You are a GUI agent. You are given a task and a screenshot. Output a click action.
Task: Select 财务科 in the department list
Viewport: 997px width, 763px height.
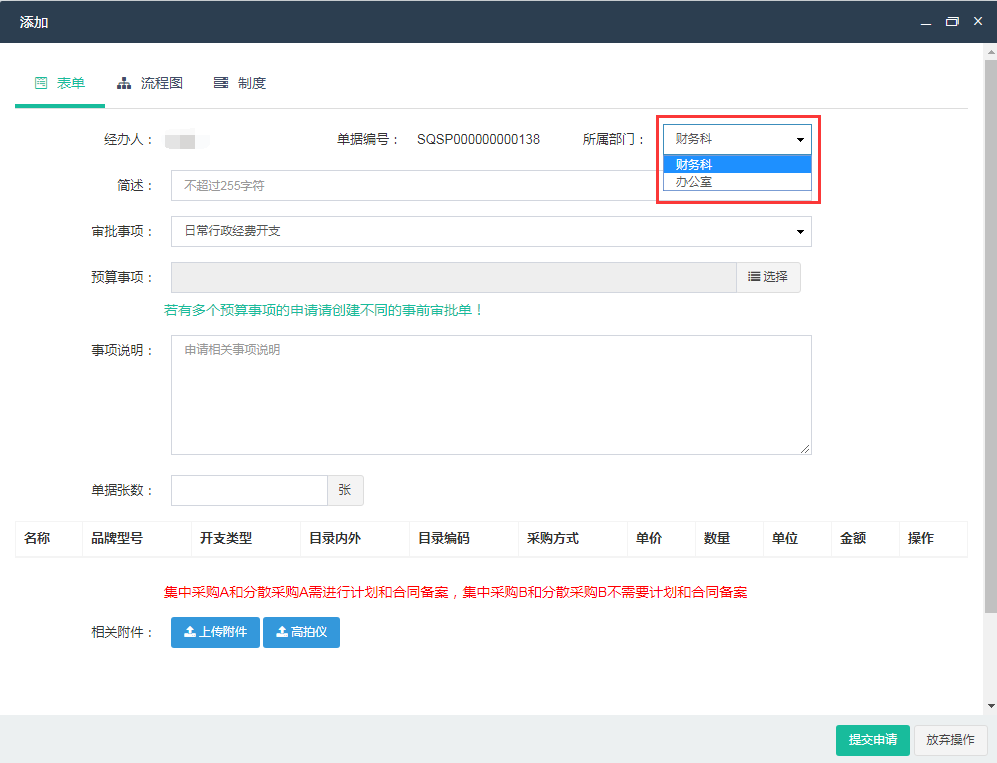(737, 165)
